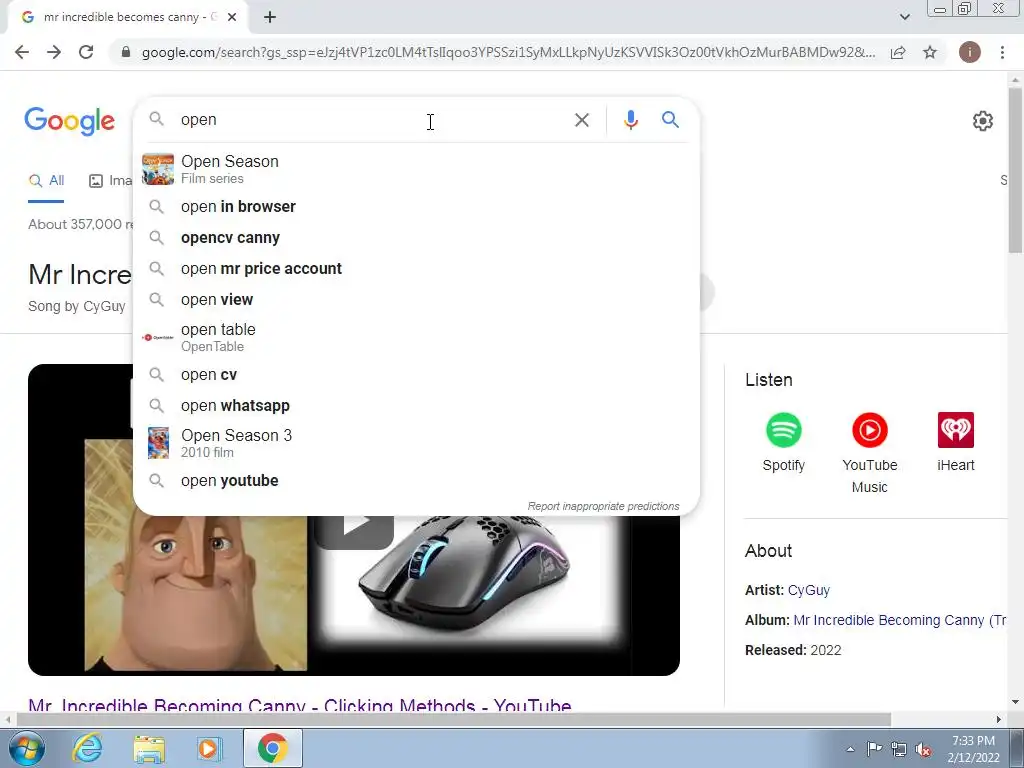
Task: Share this page icon in address bar
Action: 898,52
